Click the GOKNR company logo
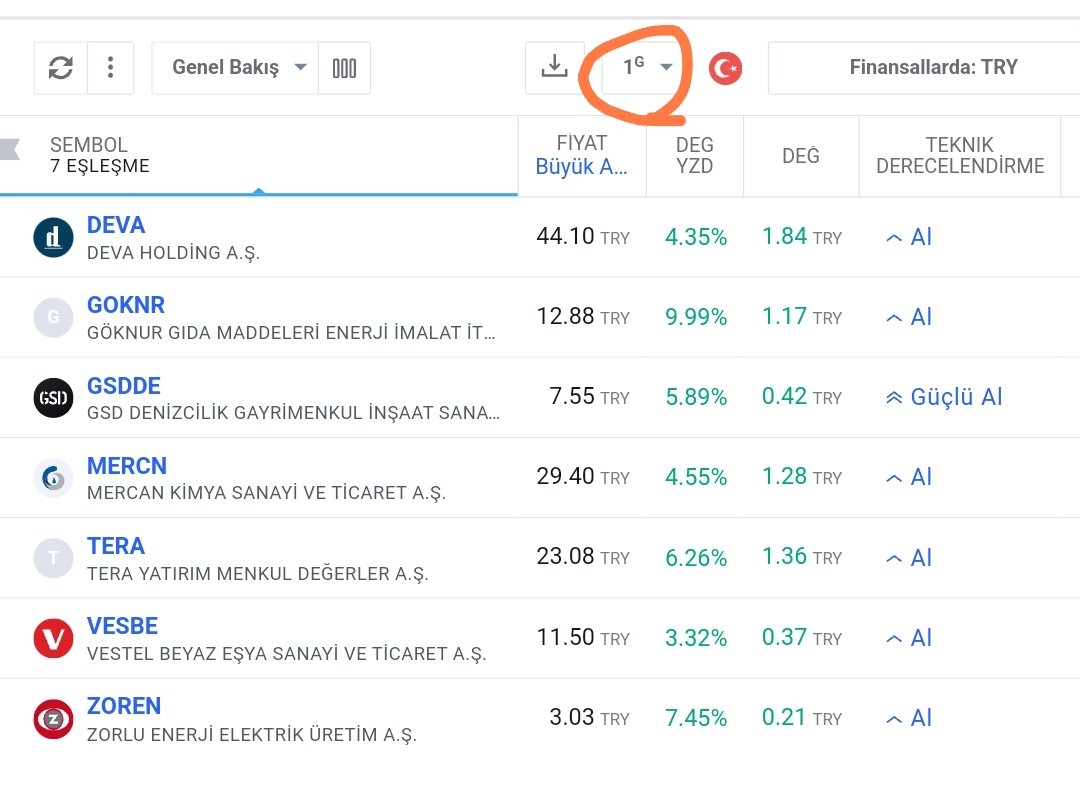This screenshot has height=791, width=1080. point(53,318)
